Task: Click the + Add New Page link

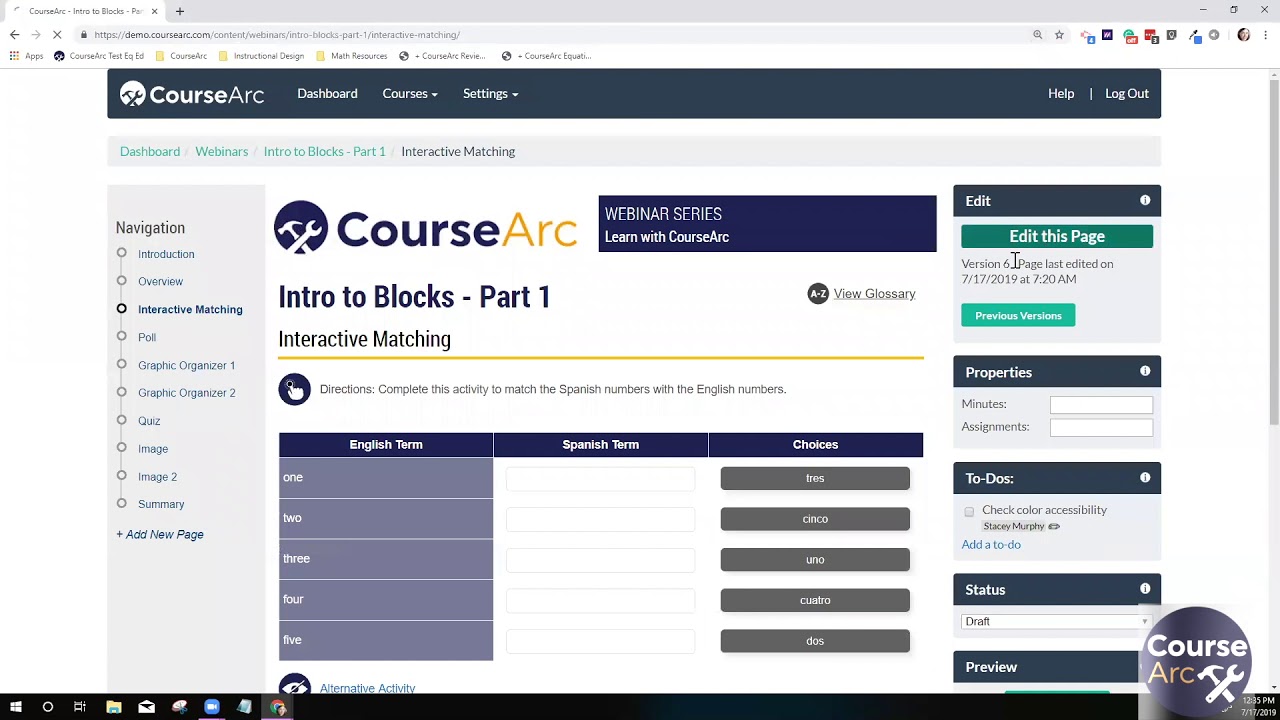Action: click(160, 534)
